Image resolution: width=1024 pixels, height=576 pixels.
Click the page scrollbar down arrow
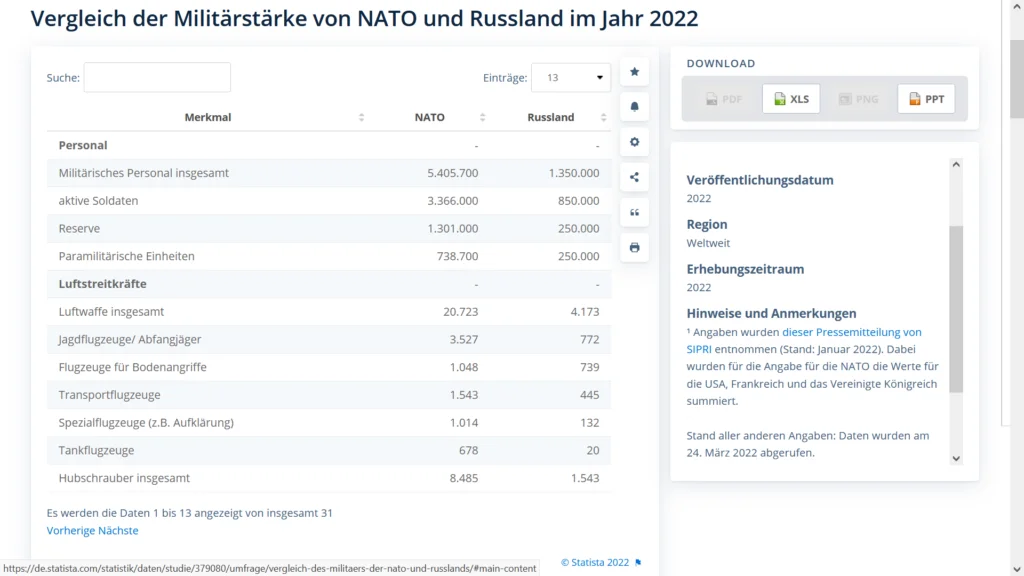point(1017,569)
